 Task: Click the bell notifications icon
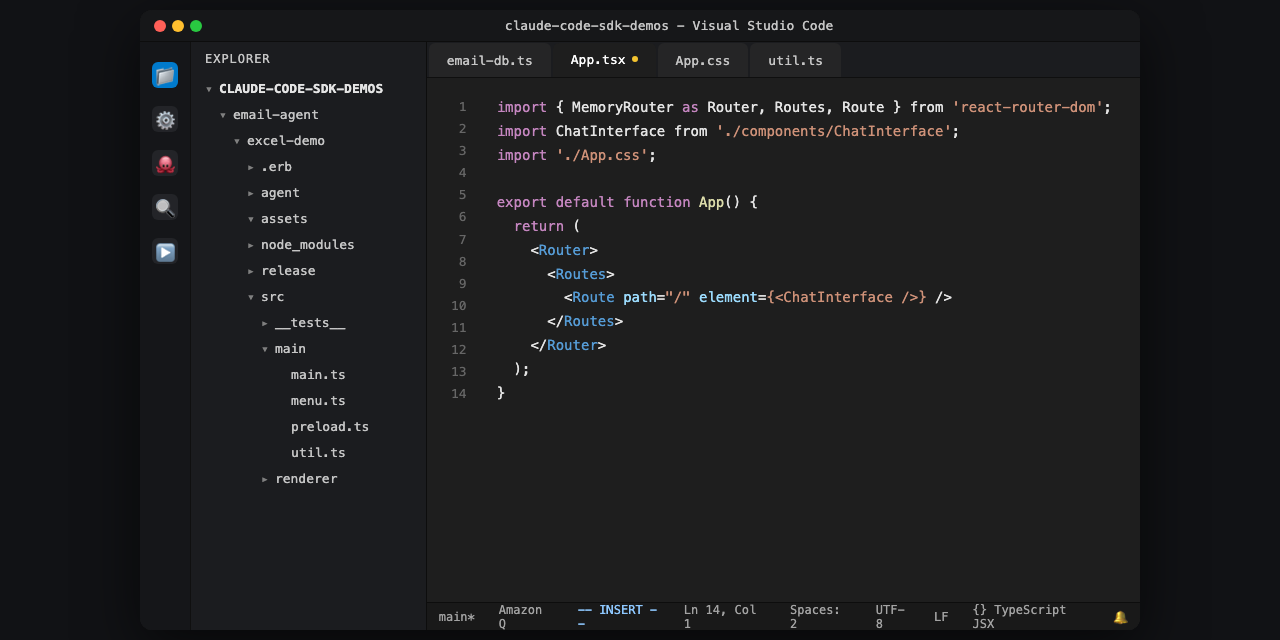tap(1119, 616)
